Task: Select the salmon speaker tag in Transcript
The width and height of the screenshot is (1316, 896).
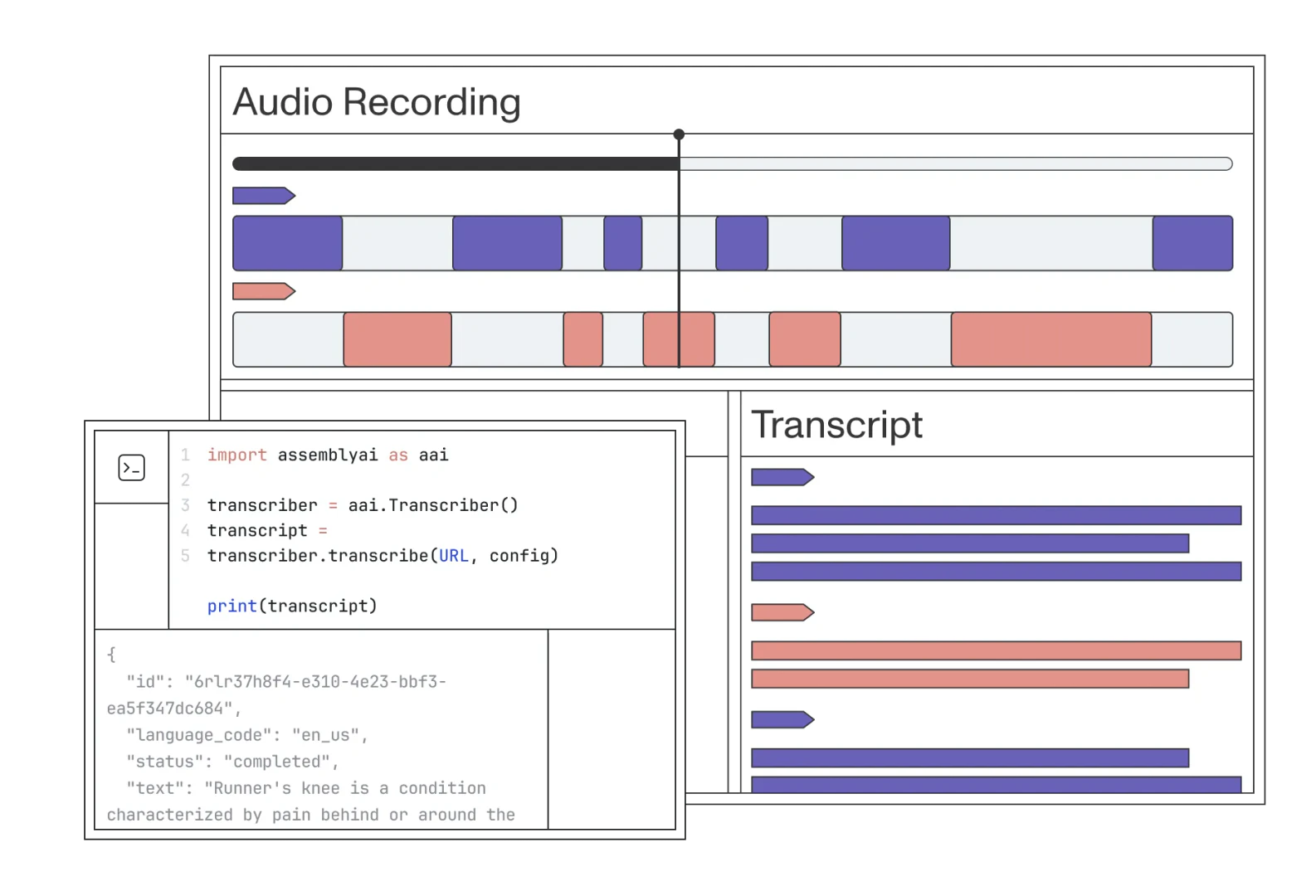Action: [782, 612]
